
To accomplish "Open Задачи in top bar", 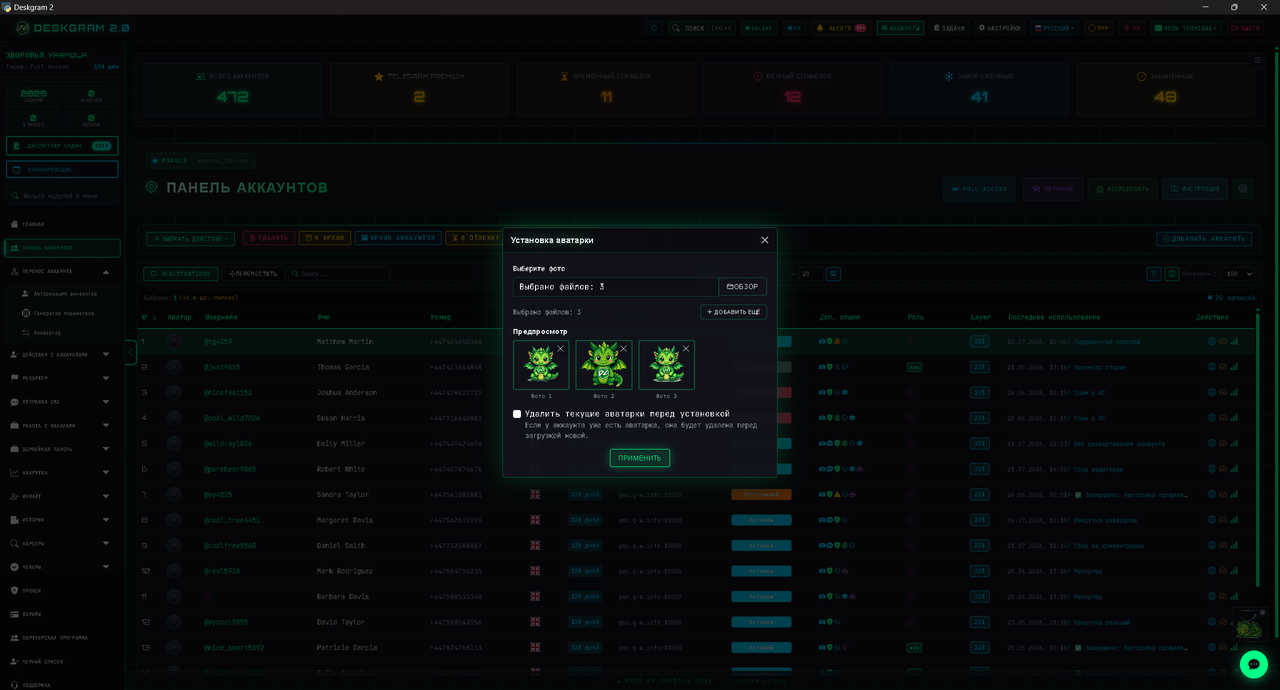I will click(950, 28).
